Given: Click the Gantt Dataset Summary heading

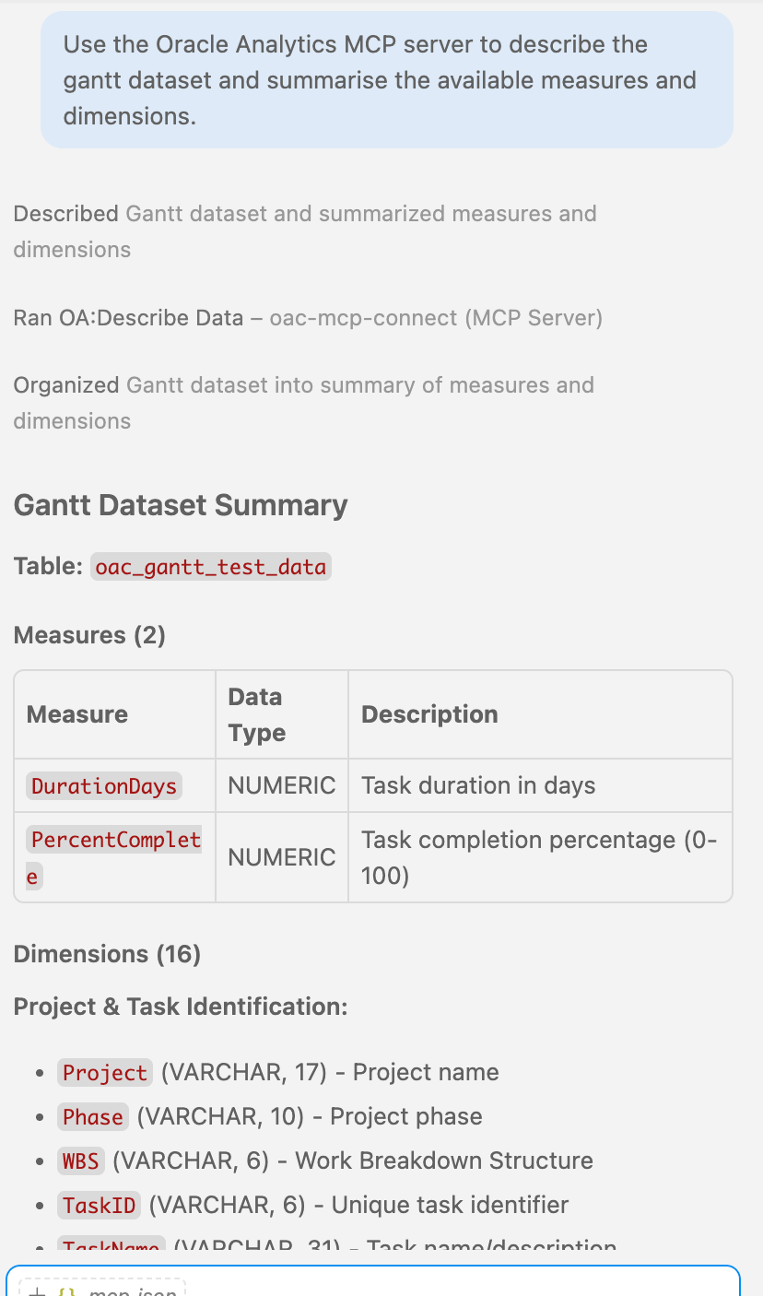Looking at the screenshot, I should tap(181, 505).
